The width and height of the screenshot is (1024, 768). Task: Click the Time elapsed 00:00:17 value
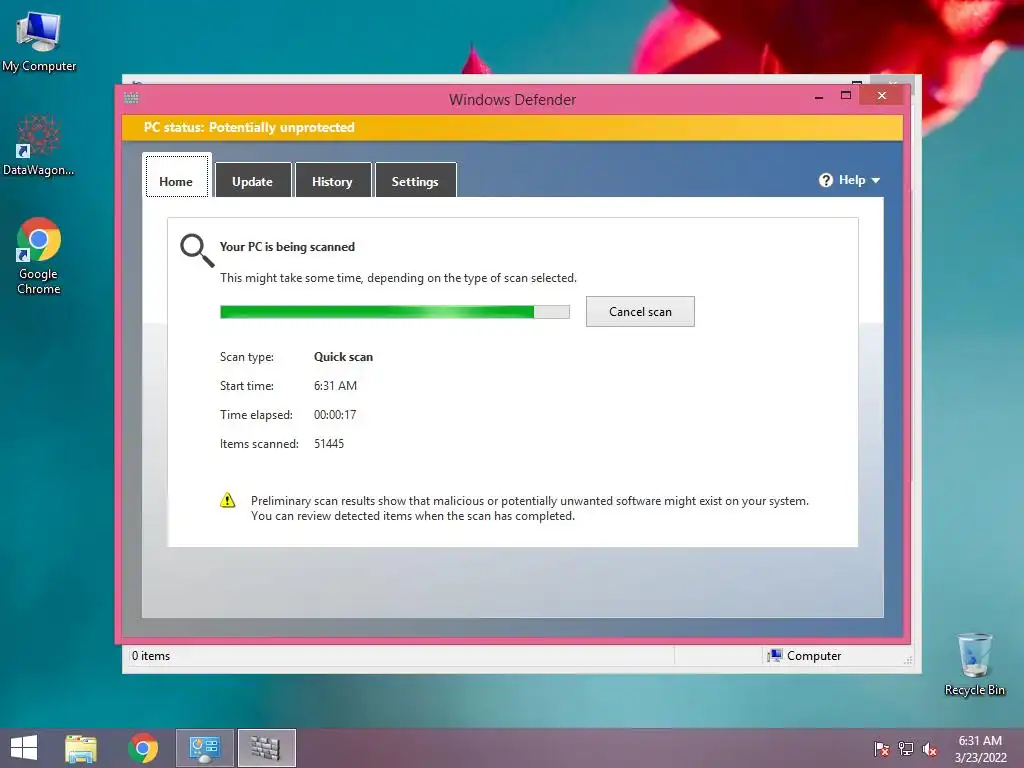point(335,415)
